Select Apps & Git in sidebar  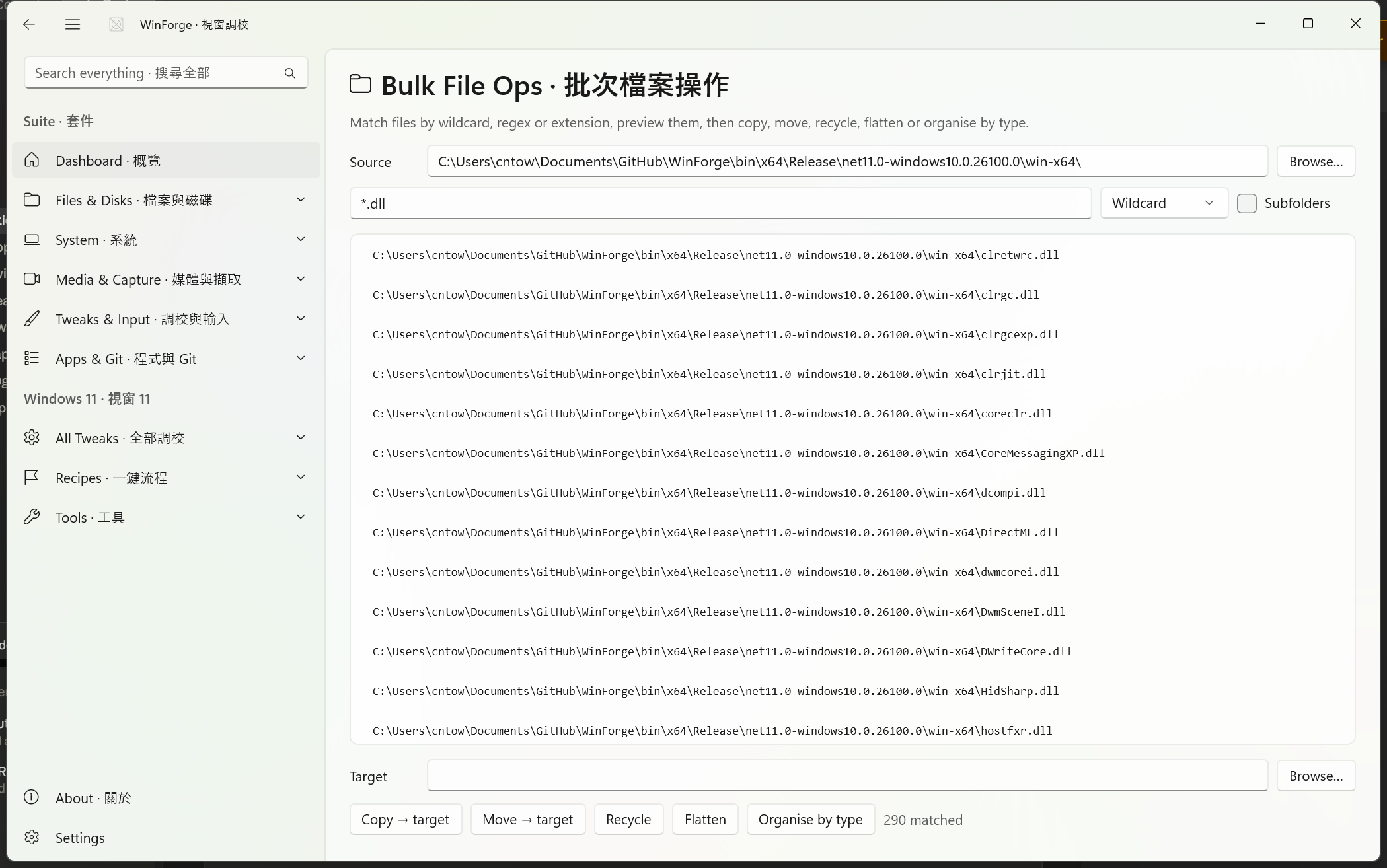click(166, 358)
